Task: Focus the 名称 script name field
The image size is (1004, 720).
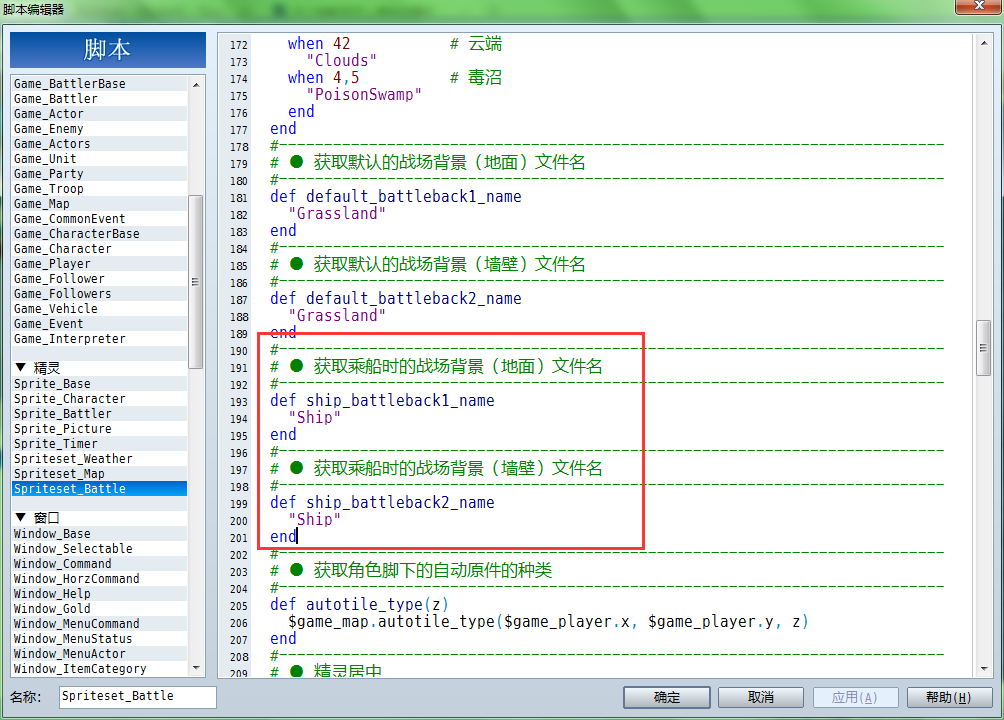Action: [138, 696]
